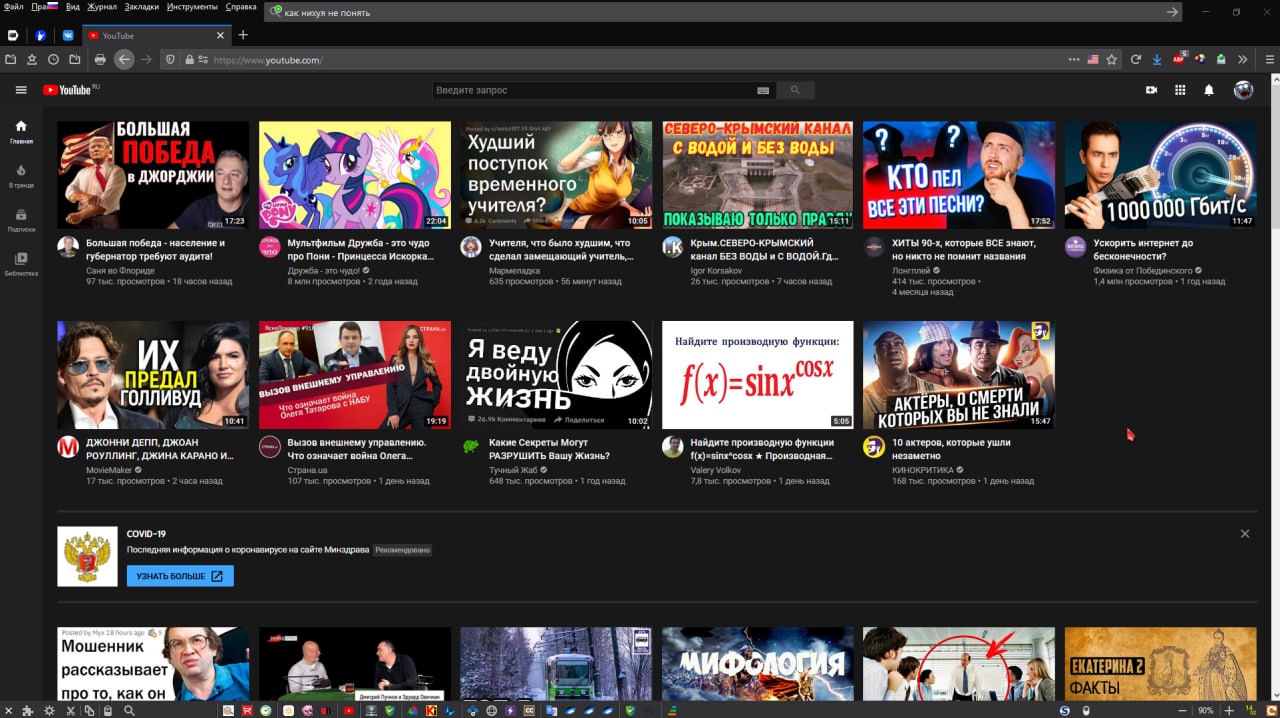
Task: Click the browser back arrow
Action: tap(124, 59)
